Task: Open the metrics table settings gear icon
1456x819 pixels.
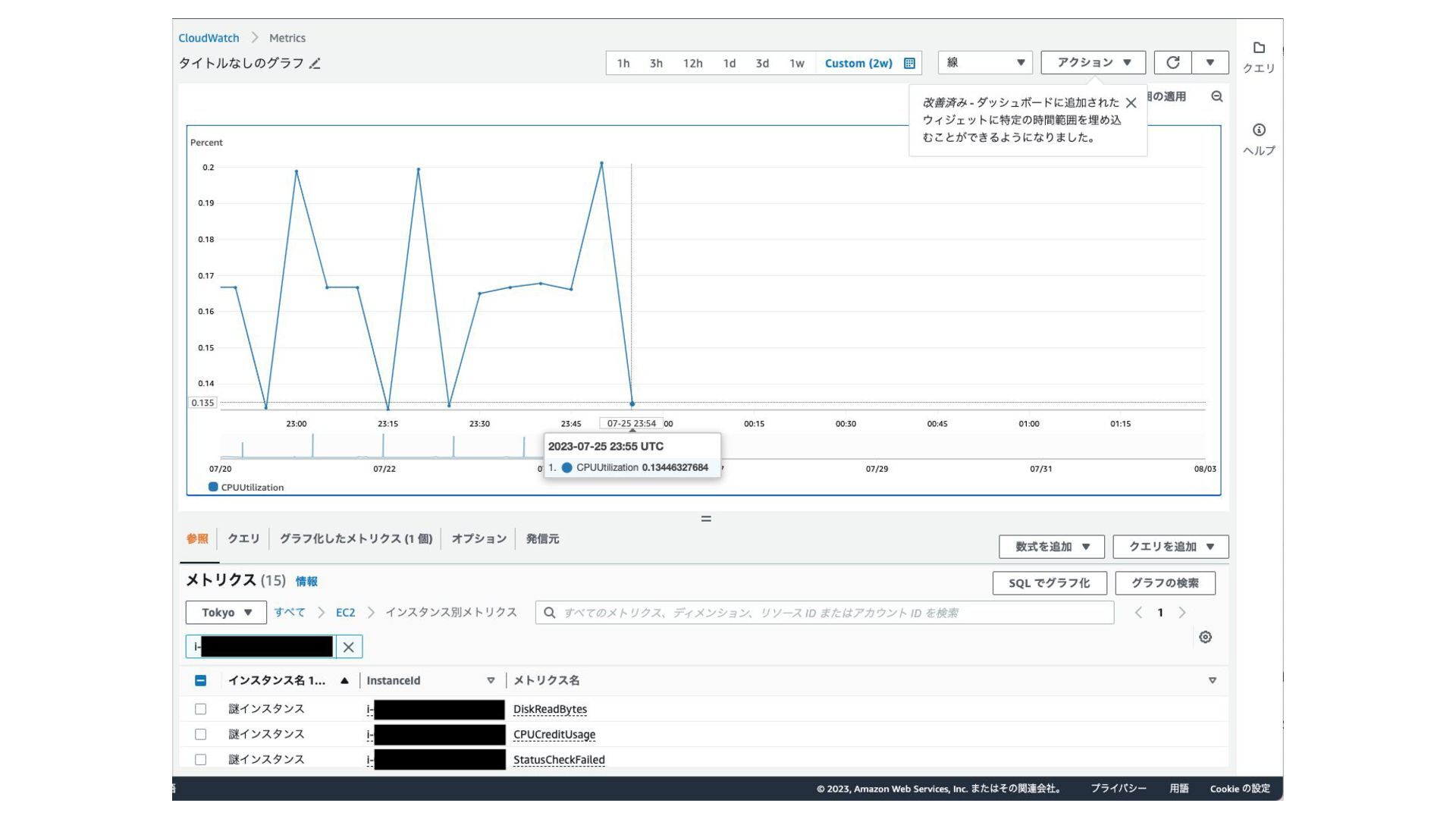Action: tap(1205, 637)
